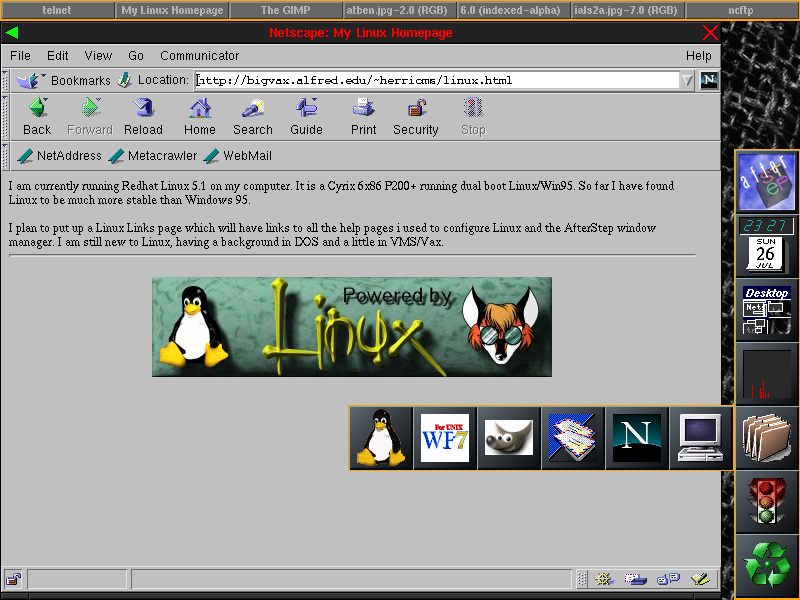This screenshot has width=800, height=600.
Task: Collapse the location toolbar using its left grip
Action: pos(6,80)
